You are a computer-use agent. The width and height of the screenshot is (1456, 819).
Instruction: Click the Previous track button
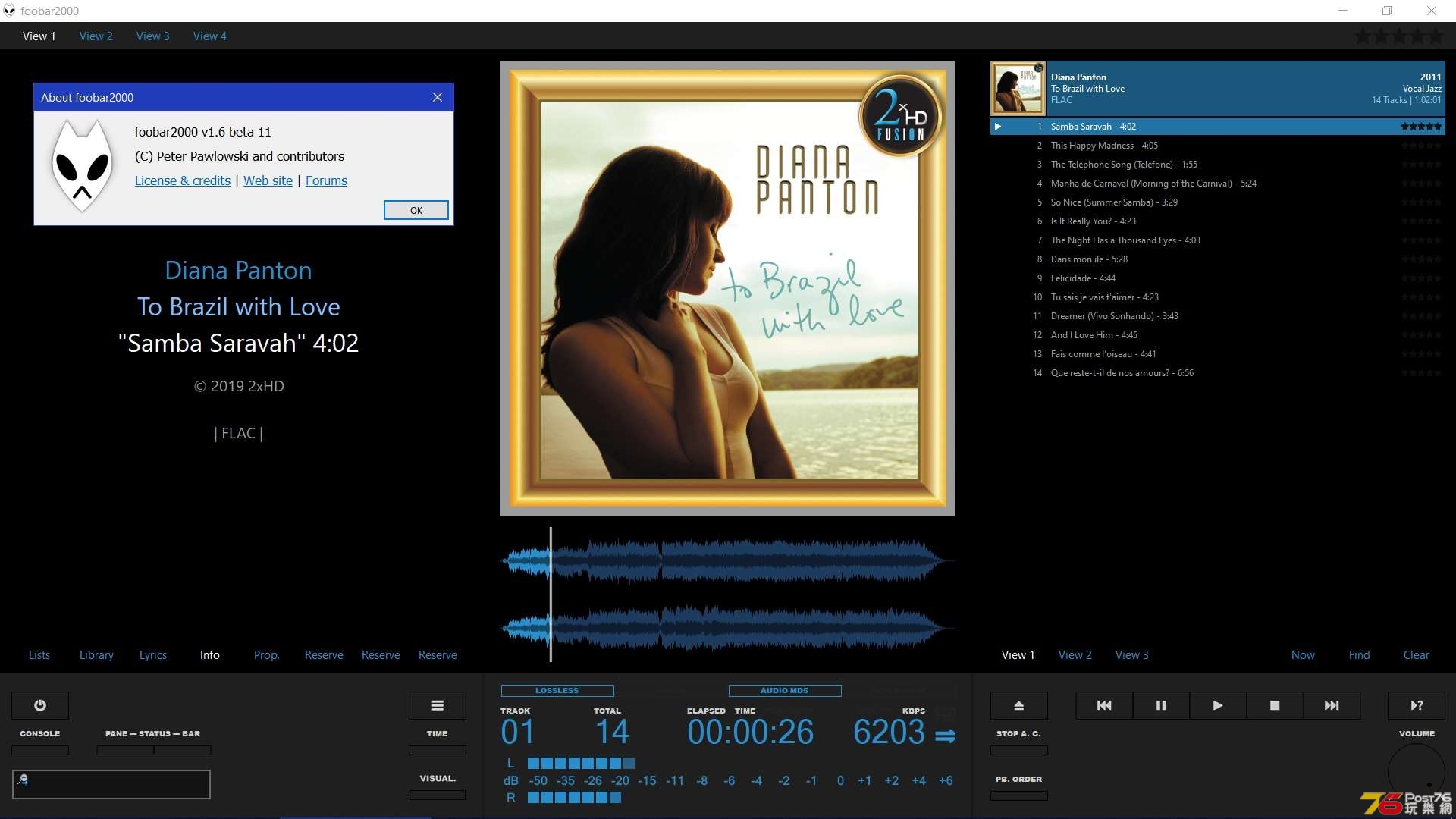(x=1104, y=705)
